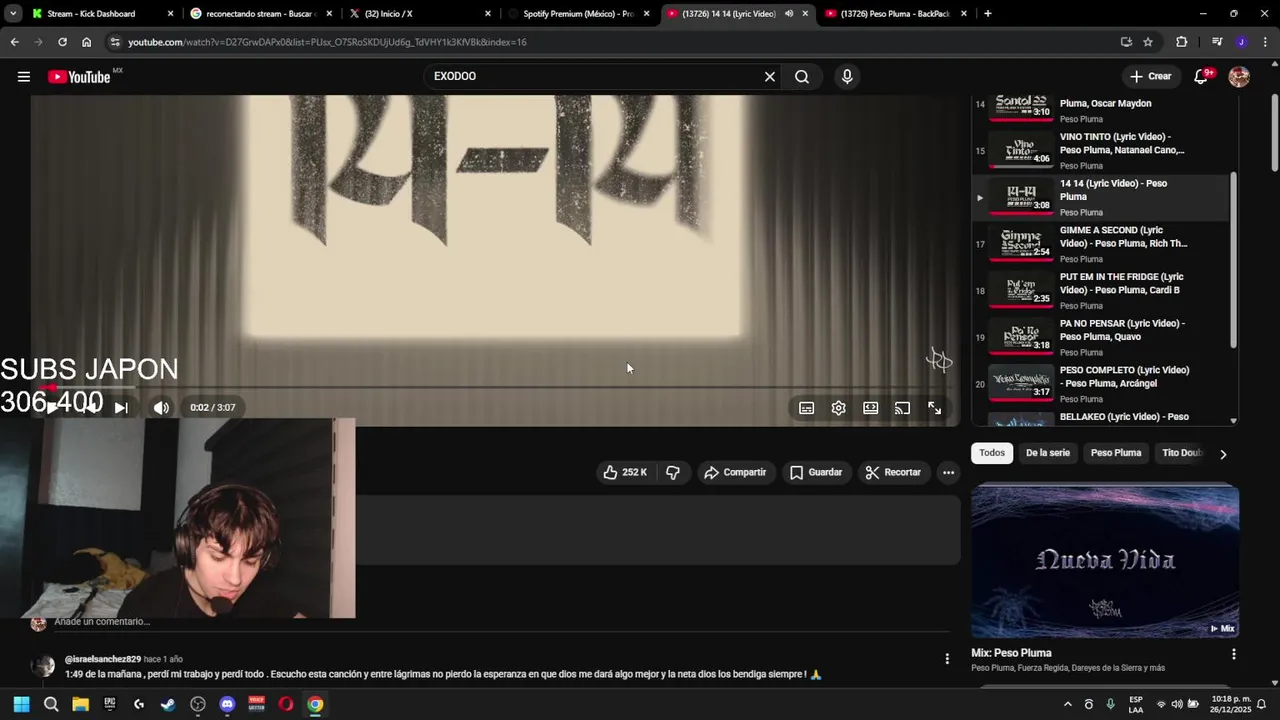
Task: Open more actions three-dot menu under video
Action: click(x=948, y=472)
